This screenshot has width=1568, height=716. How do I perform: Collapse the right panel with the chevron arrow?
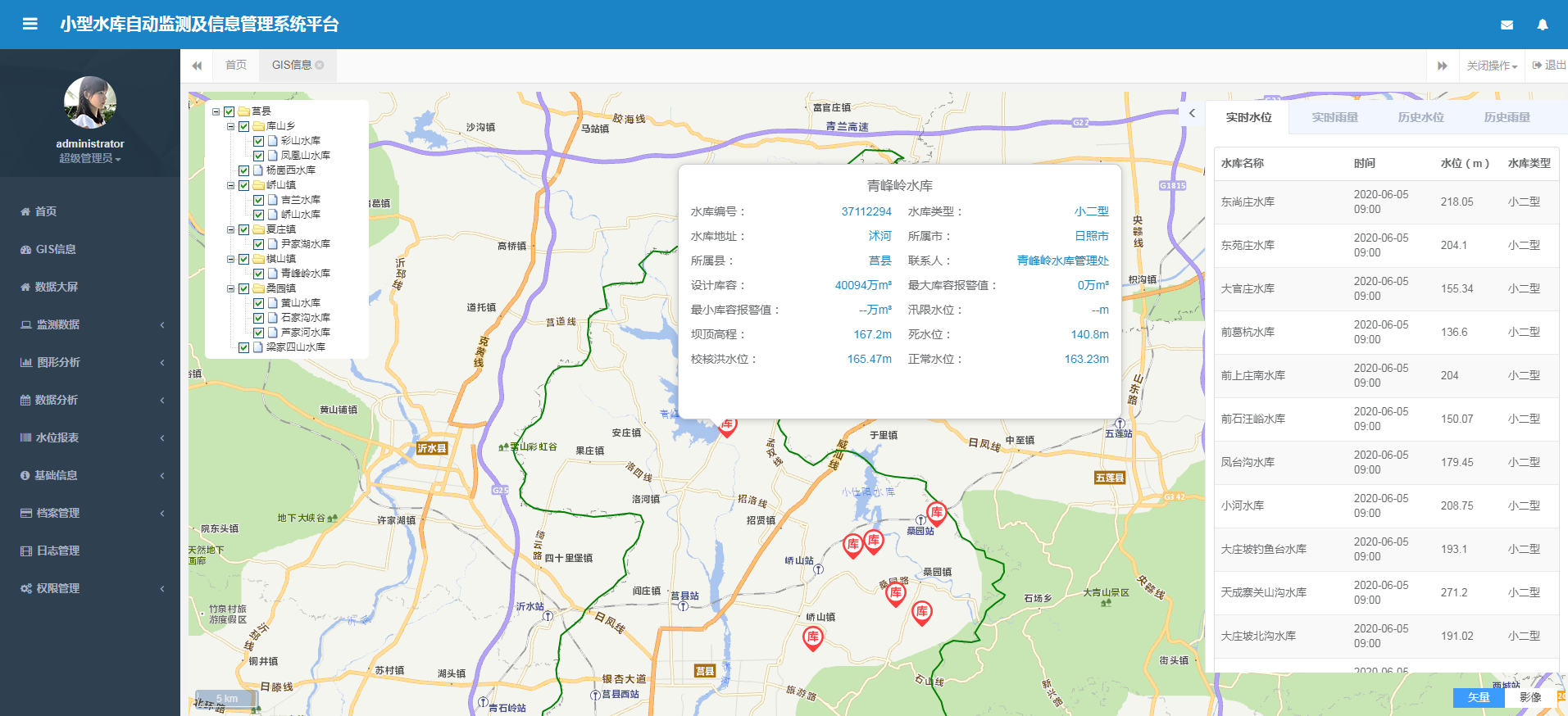(1192, 114)
